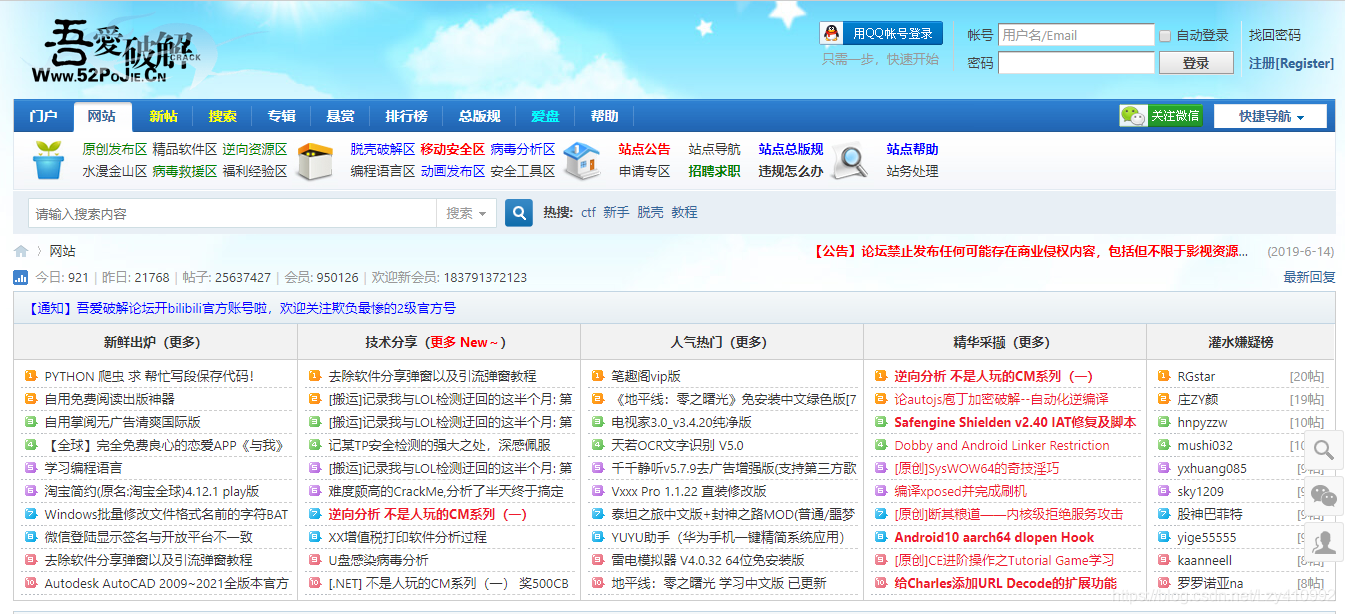Click rank icon beside kaanneell user

(1164, 560)
